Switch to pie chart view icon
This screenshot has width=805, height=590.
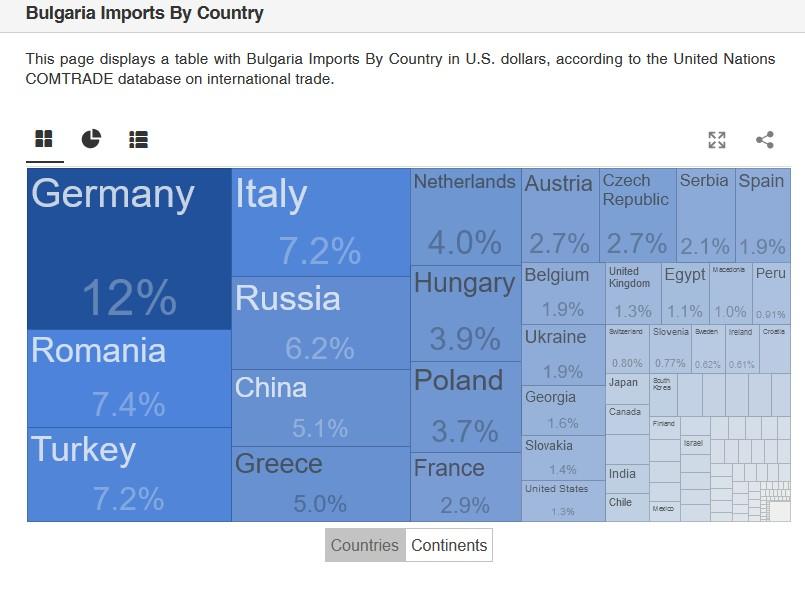pos(91,139)
